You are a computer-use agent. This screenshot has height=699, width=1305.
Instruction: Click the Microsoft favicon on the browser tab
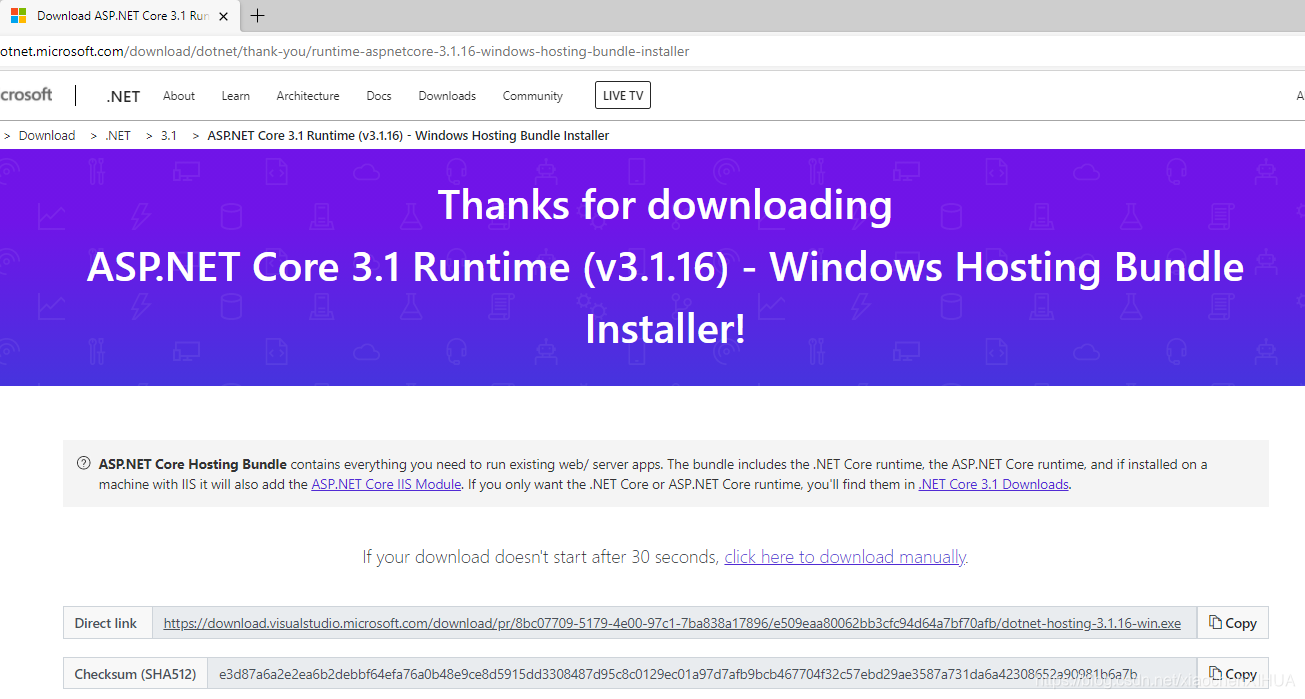(x=18, y=16)
